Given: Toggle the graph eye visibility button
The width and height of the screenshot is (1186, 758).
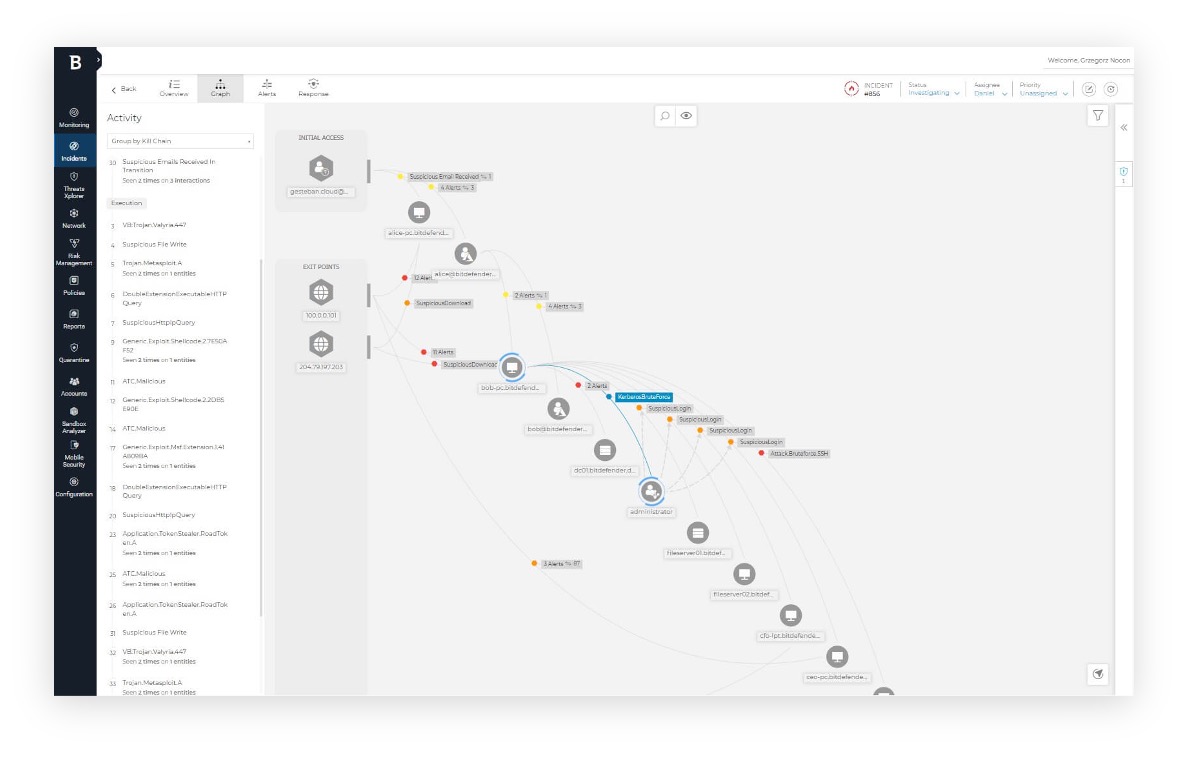Looking at the screenshot, I should [686, 116].
